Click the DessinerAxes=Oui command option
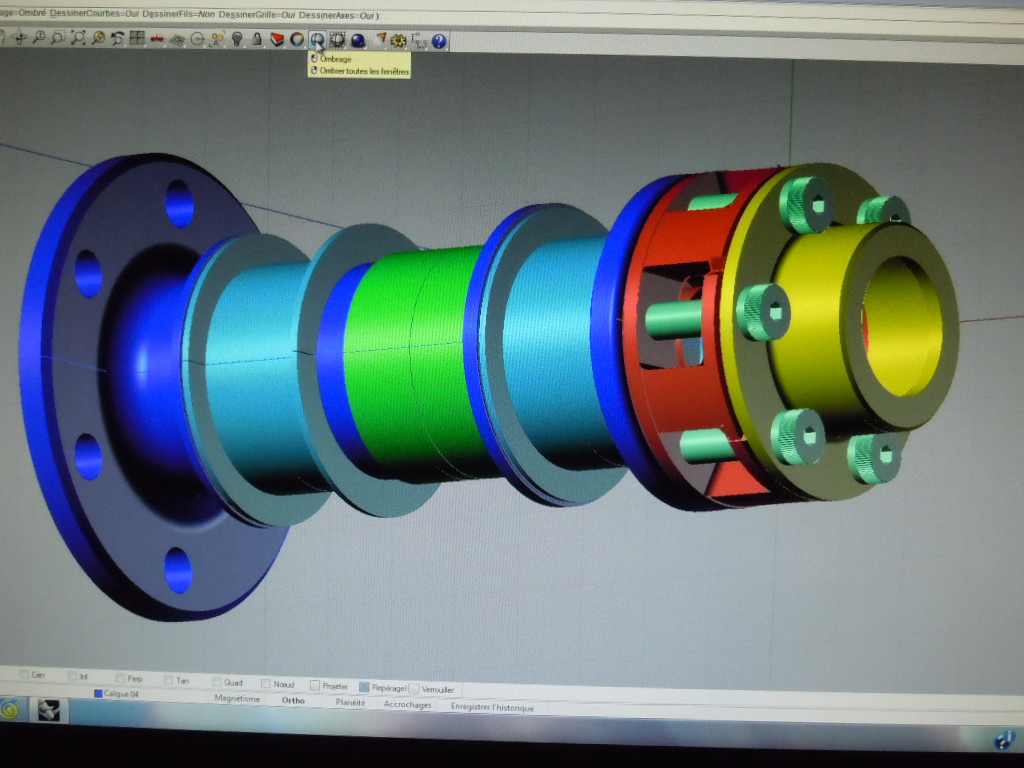 click(337, 15)
